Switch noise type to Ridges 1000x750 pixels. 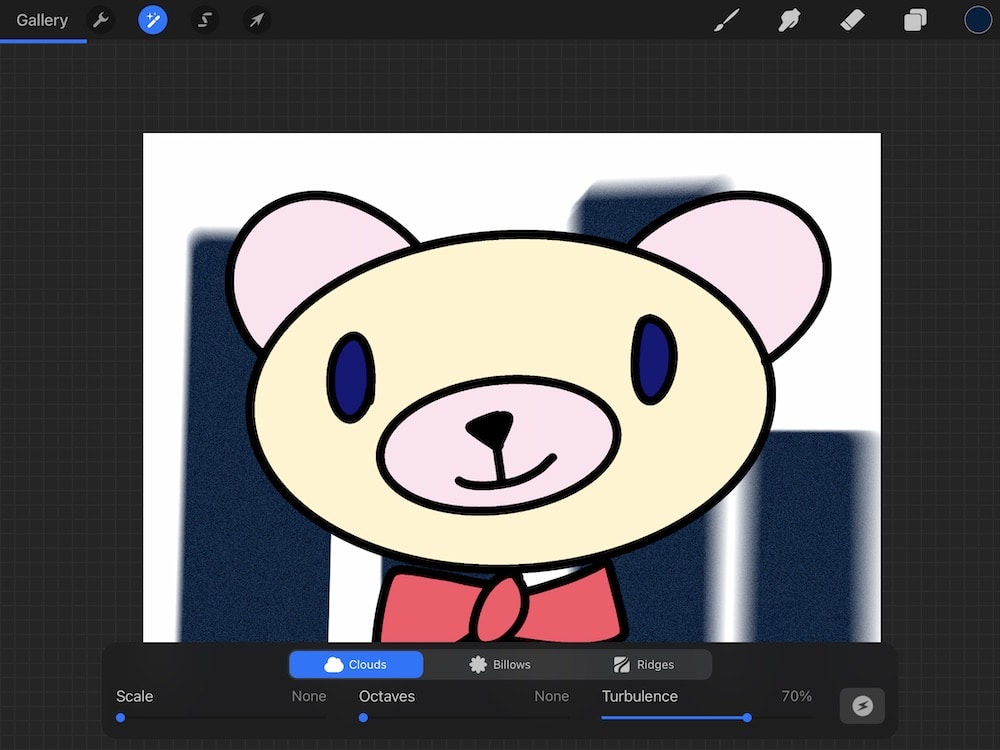(643, 665)
